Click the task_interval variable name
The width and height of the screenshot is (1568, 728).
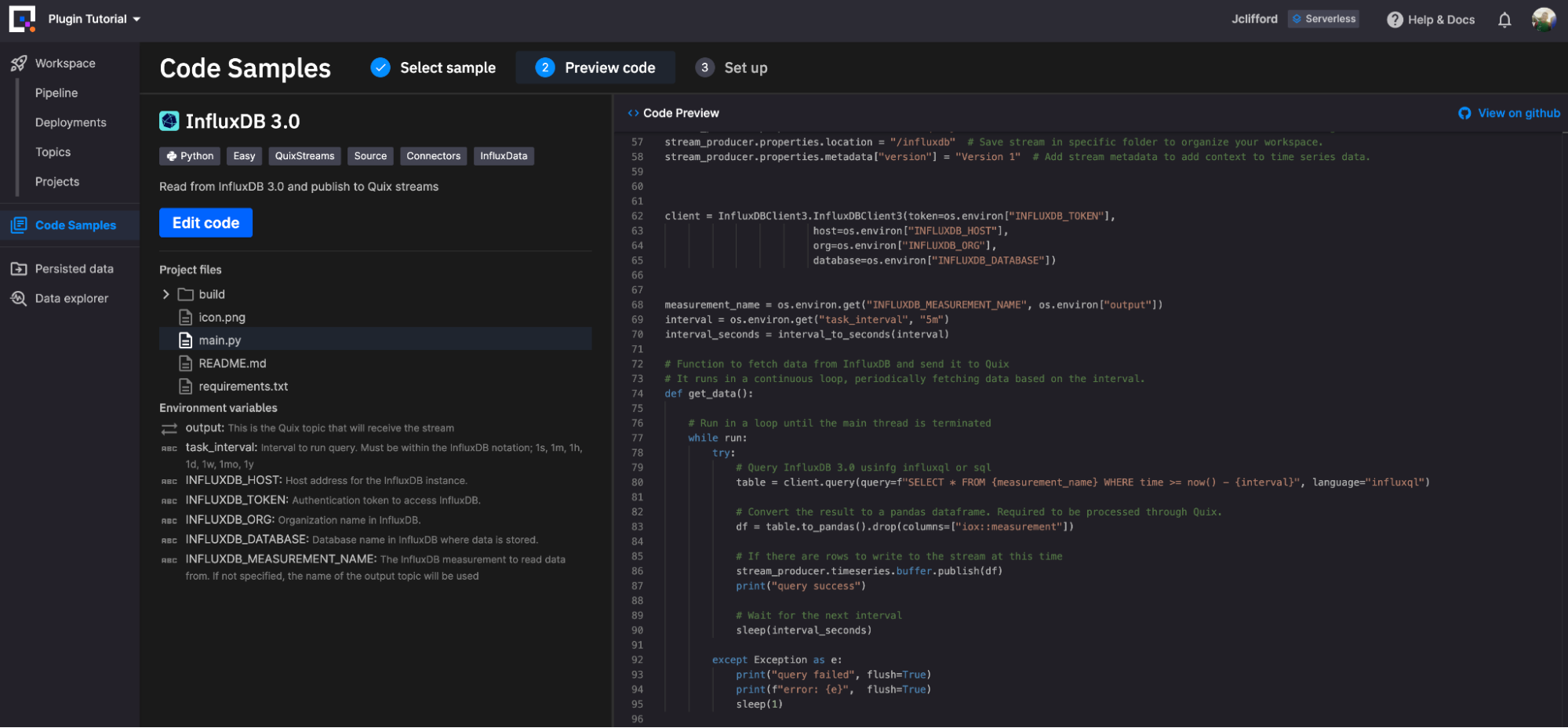[221, 447]
